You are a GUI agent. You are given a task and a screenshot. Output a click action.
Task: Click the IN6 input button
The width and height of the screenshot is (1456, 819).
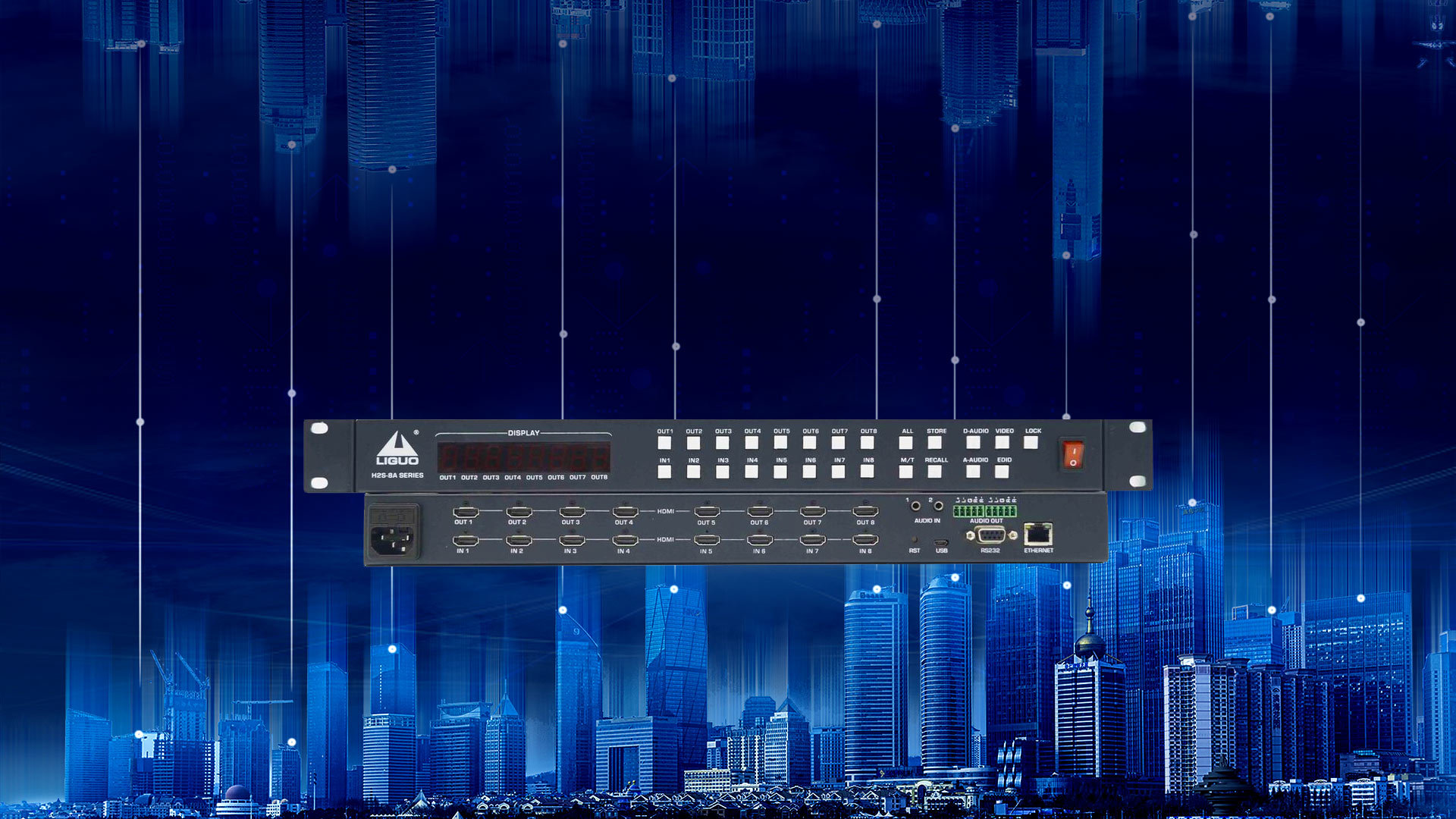click(x=810, y=472)
